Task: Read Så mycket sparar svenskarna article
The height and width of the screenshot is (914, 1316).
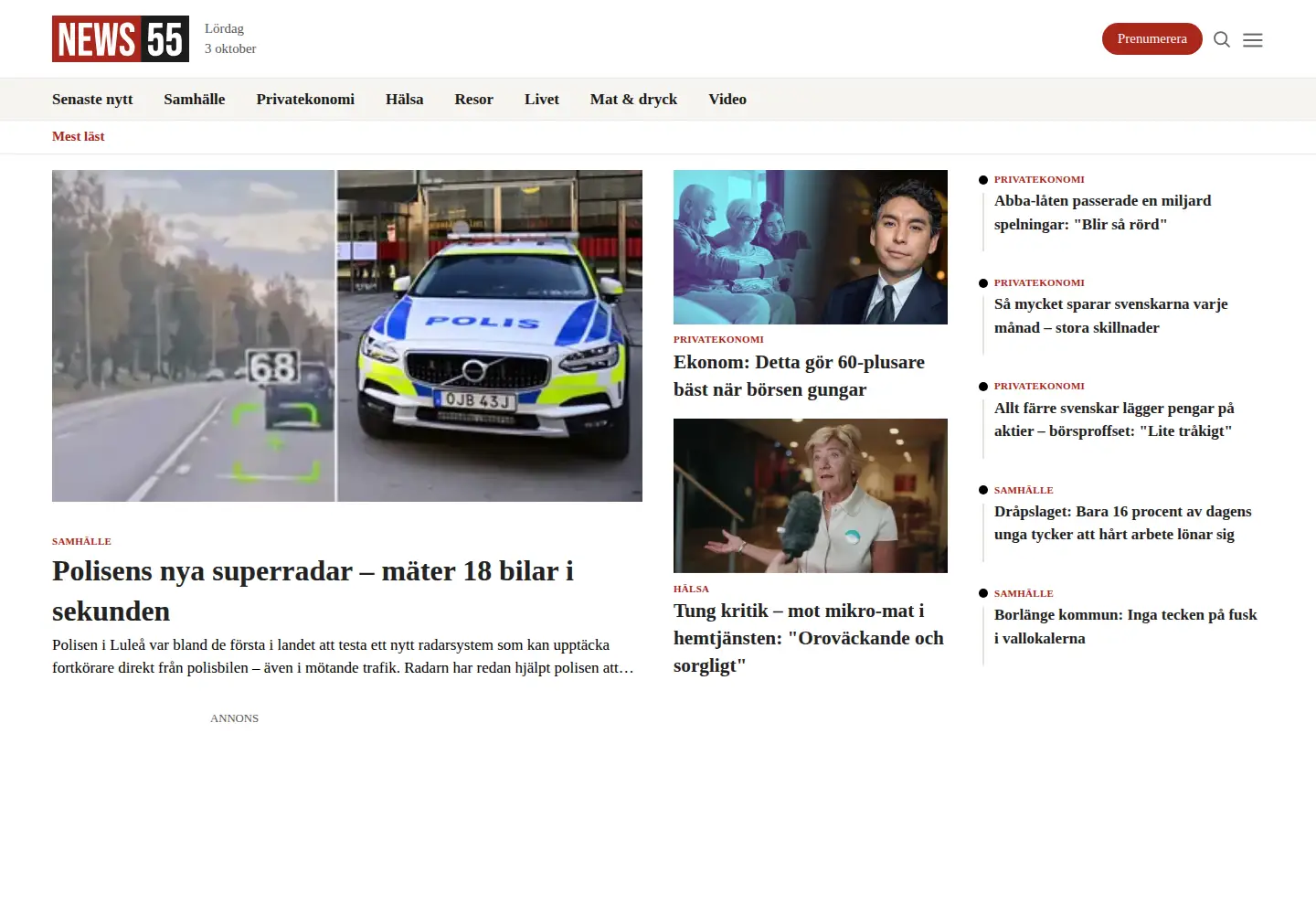Action: pyautogui.click(x=1111, y=315)
